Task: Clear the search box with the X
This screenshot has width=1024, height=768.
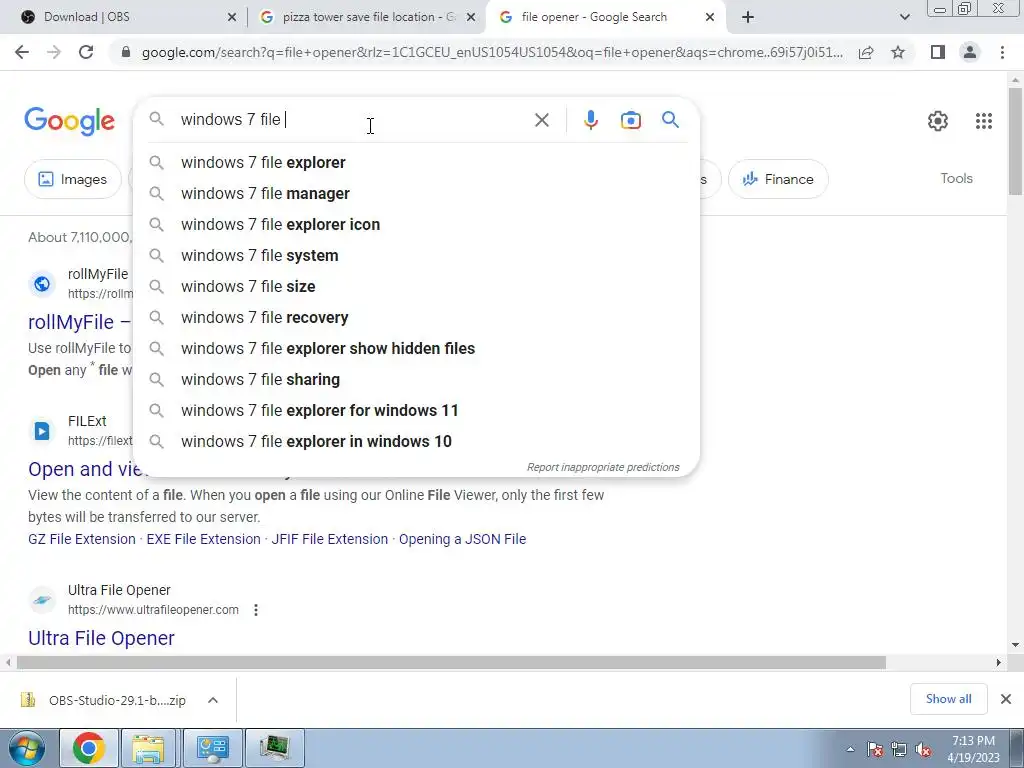Action: click(x=541, y=120)
